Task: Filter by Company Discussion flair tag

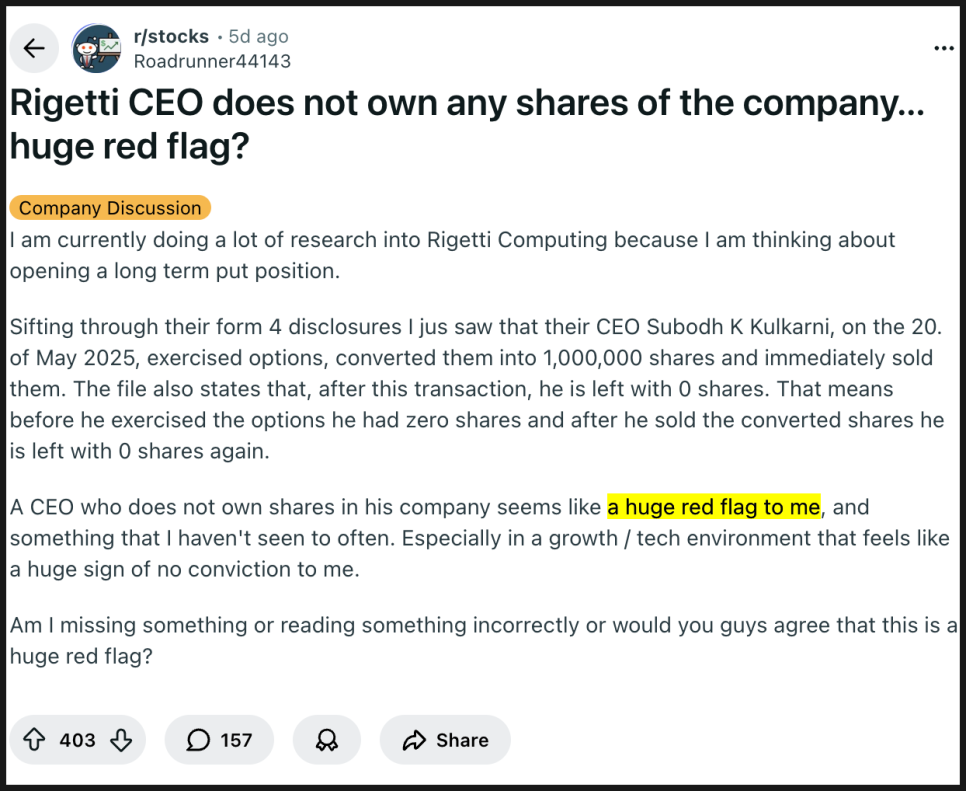Action: [110, 208]
